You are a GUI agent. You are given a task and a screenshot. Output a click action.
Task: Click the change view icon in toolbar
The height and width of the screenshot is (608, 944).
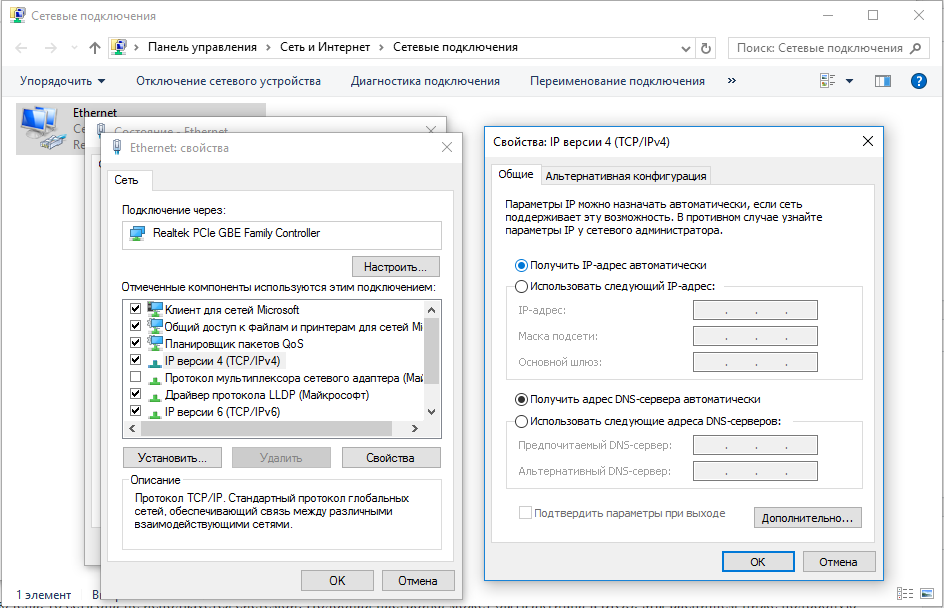click(828, 81)
